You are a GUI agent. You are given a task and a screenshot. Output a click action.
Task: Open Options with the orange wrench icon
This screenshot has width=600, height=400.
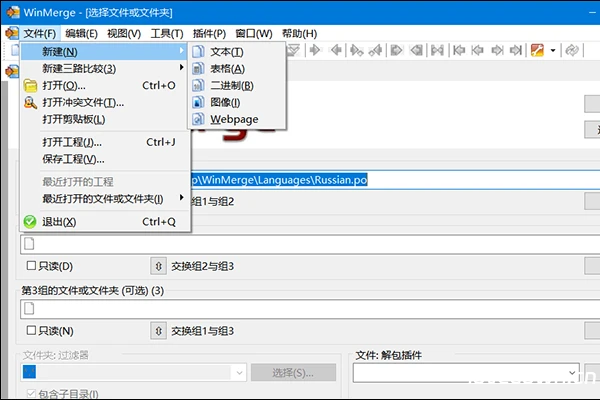tap(537, 50)
